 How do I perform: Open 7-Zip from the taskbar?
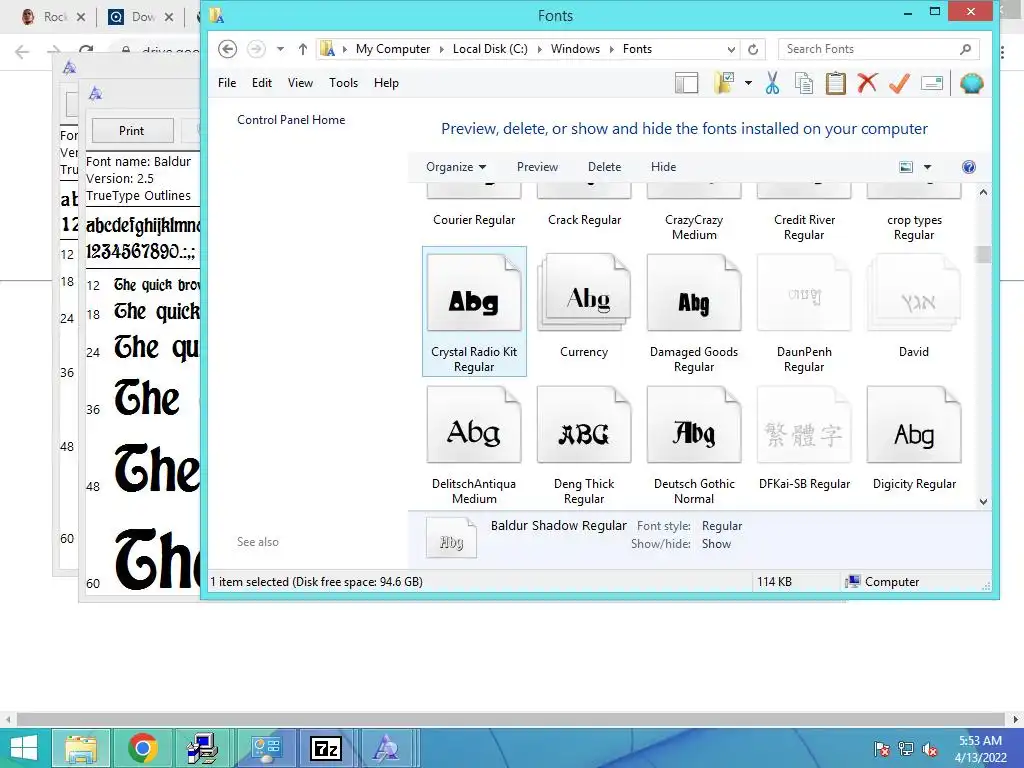pyautogui.click(x=325, y=748)
